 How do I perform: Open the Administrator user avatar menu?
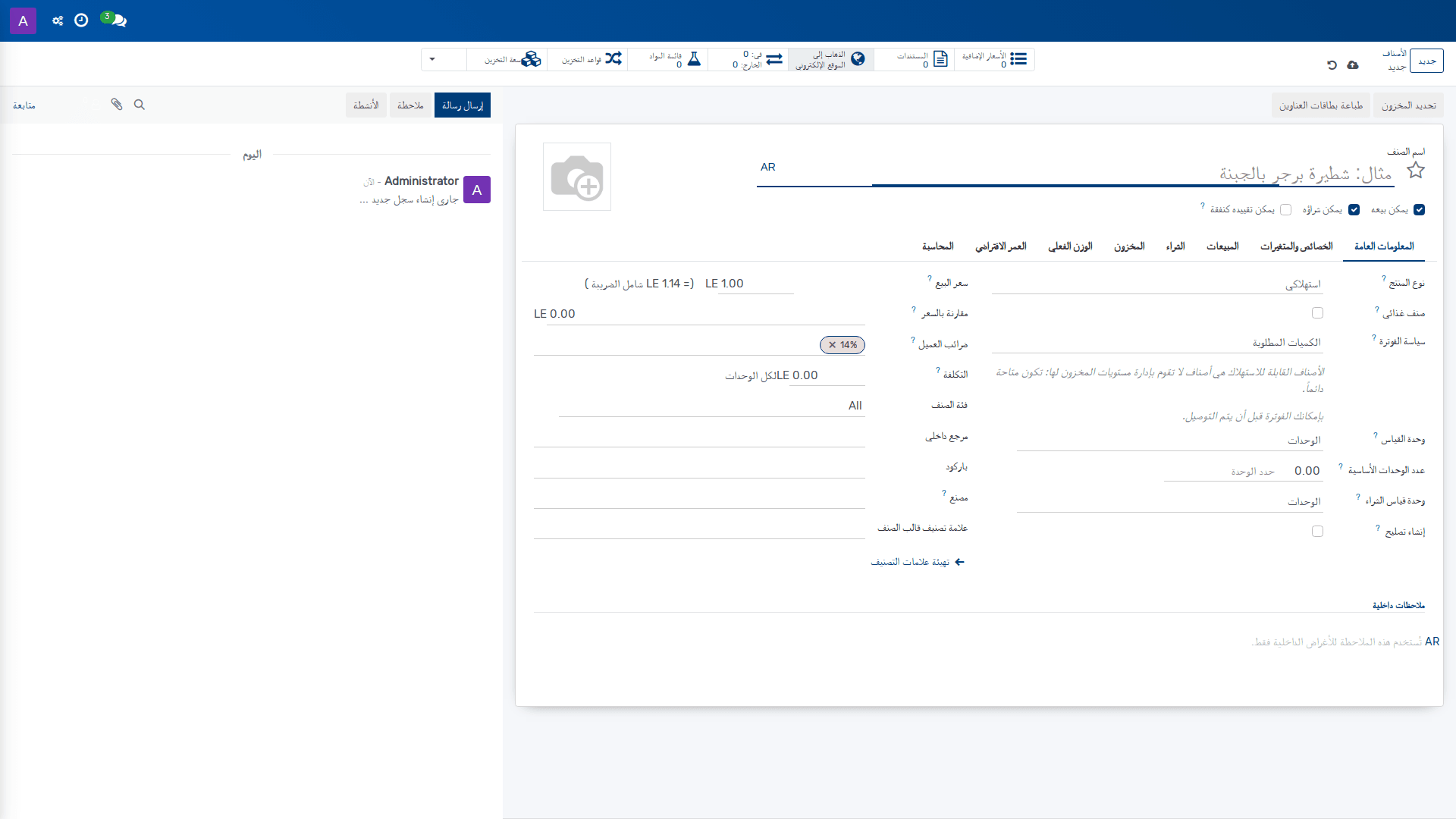pos(23,20)
